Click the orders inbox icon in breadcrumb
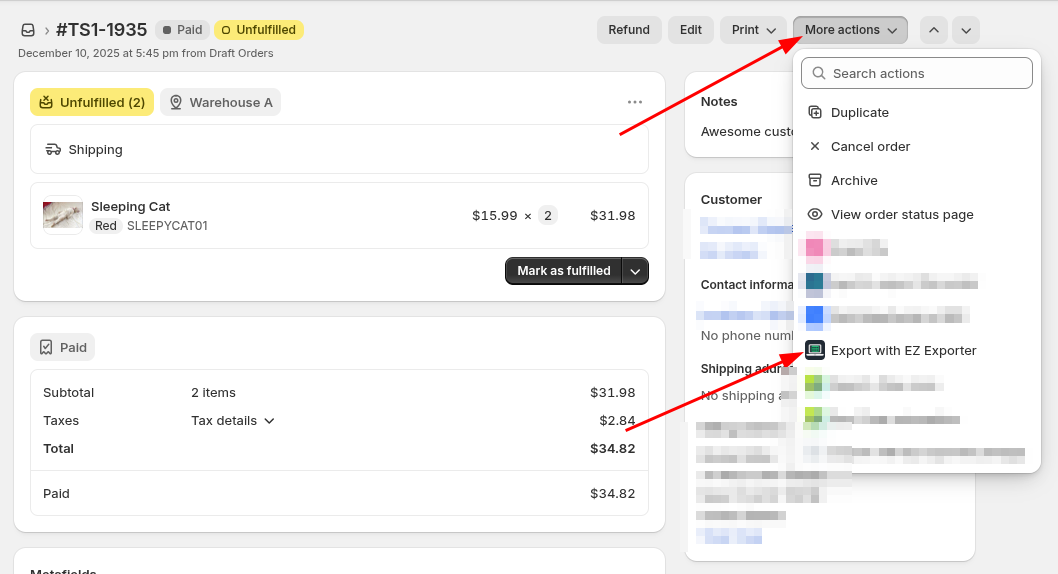Viewport: 1058px width, 574px height. pos(28,30)
